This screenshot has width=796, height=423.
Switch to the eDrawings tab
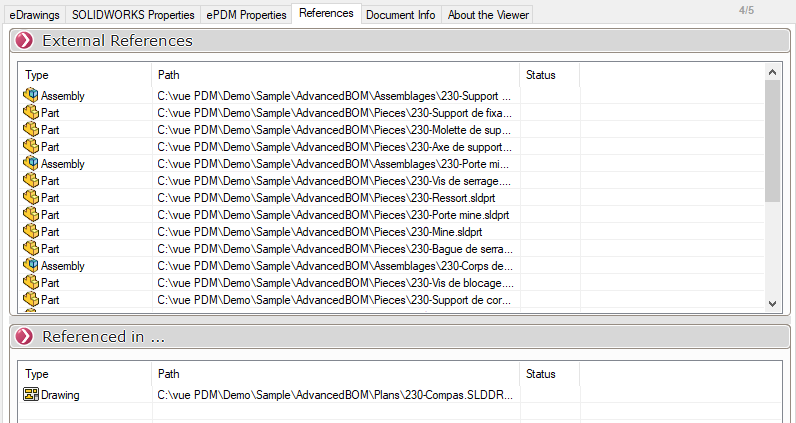35,15
